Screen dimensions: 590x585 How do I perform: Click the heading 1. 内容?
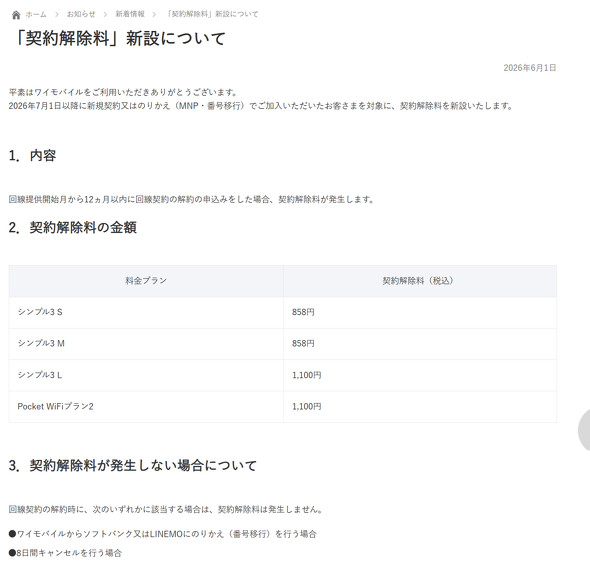coord(32,155)
